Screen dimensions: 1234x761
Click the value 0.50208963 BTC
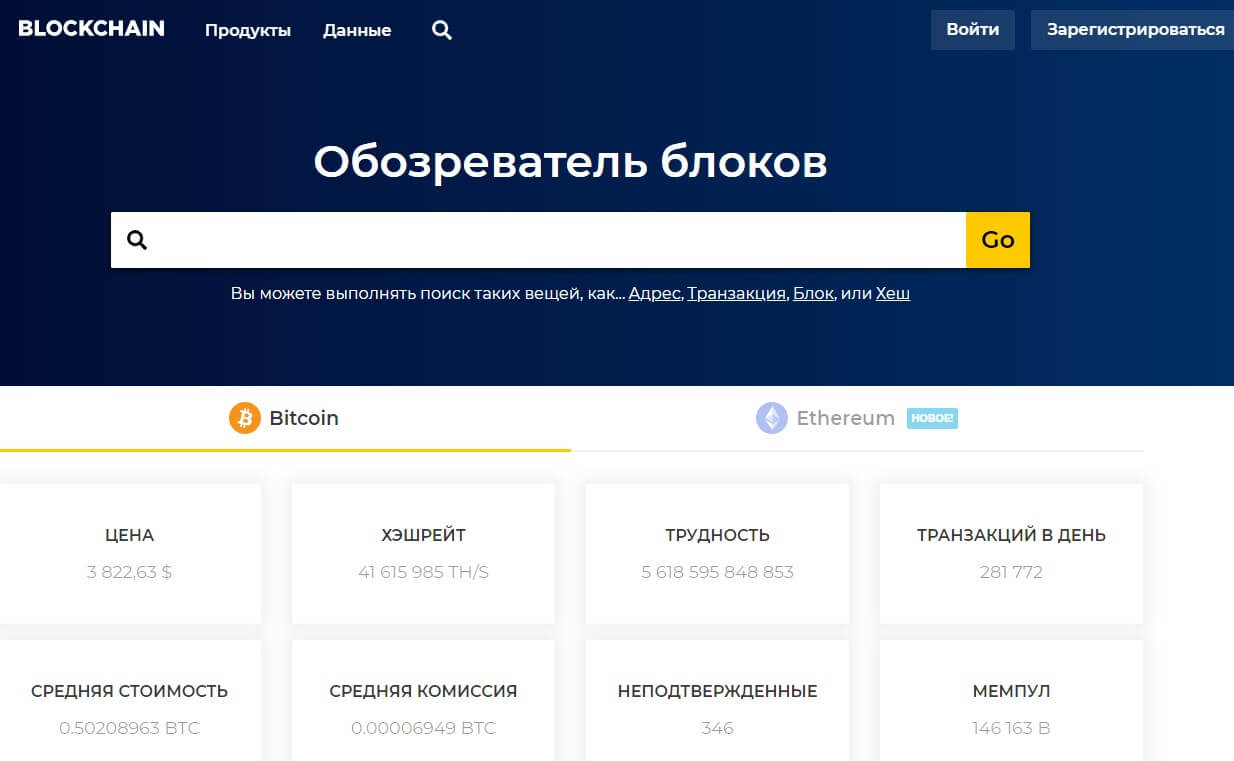click(129, 728)
